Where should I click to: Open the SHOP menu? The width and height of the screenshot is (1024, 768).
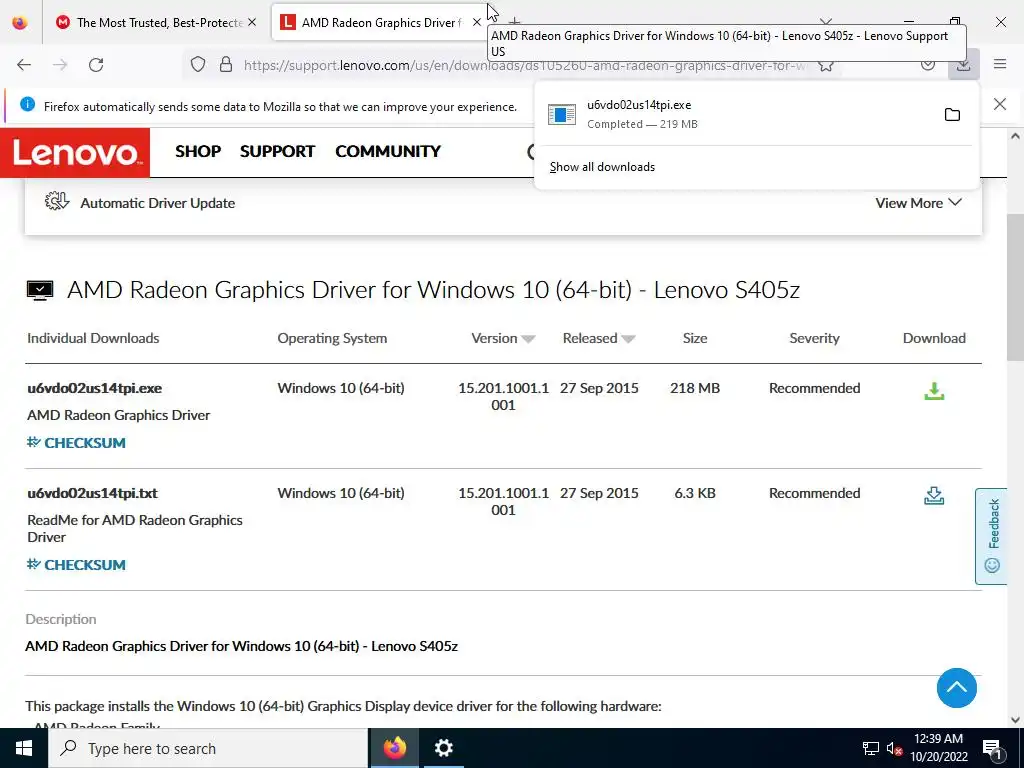(x=198, y=151)
